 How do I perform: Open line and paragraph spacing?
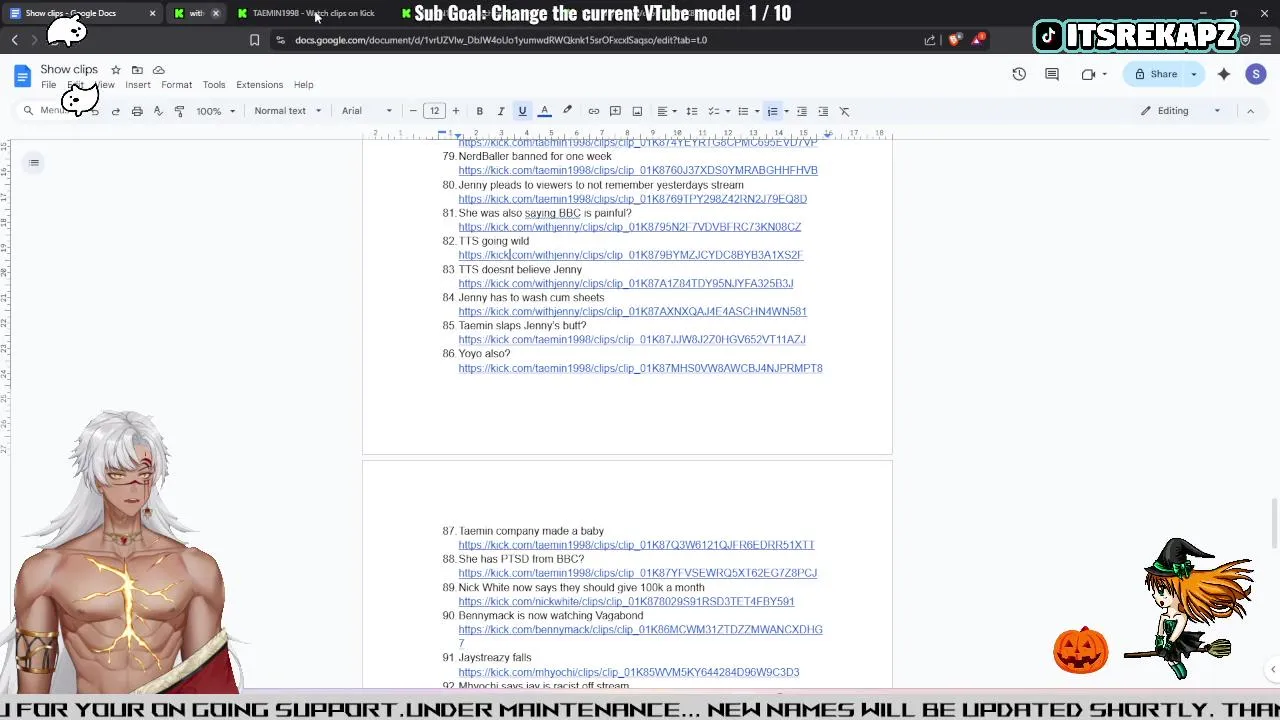tap(691, 111)
